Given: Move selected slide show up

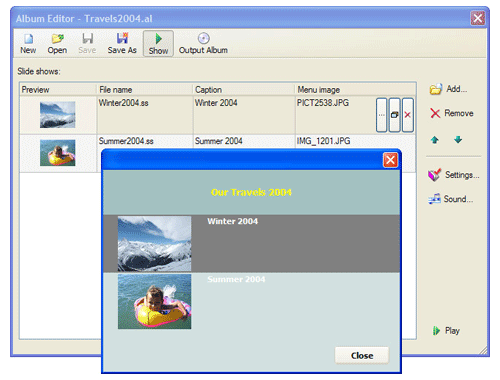Looking at the screenshot, I should (x=434, y=140).
